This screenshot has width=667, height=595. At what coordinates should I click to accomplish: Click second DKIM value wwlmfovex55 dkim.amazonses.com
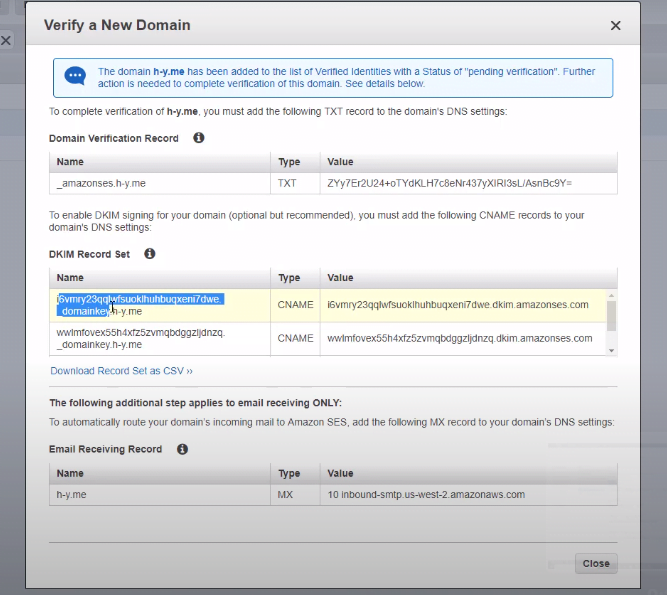[459, 338]
